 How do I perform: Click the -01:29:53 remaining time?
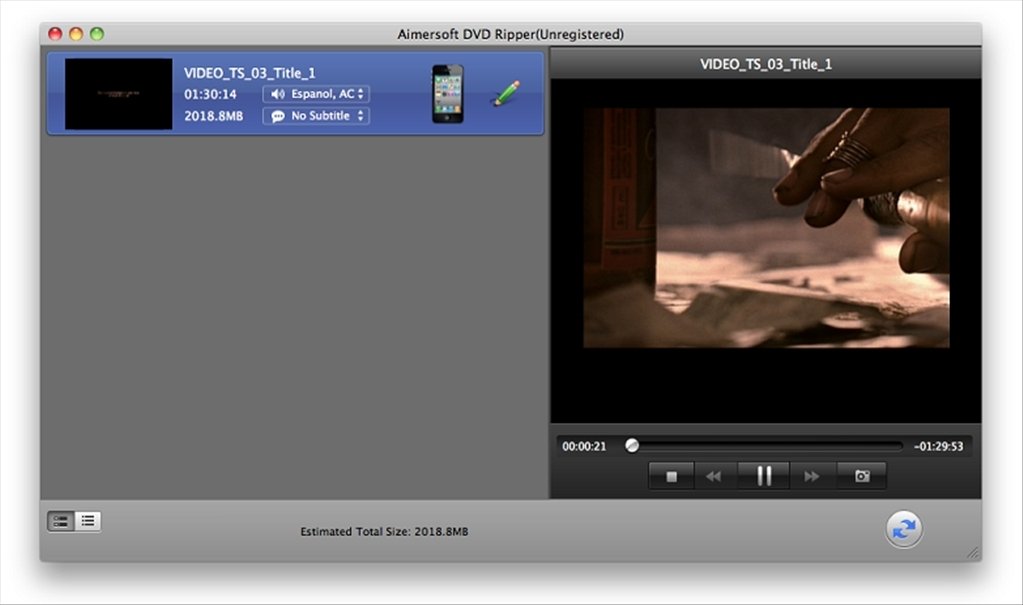[939, 446]
